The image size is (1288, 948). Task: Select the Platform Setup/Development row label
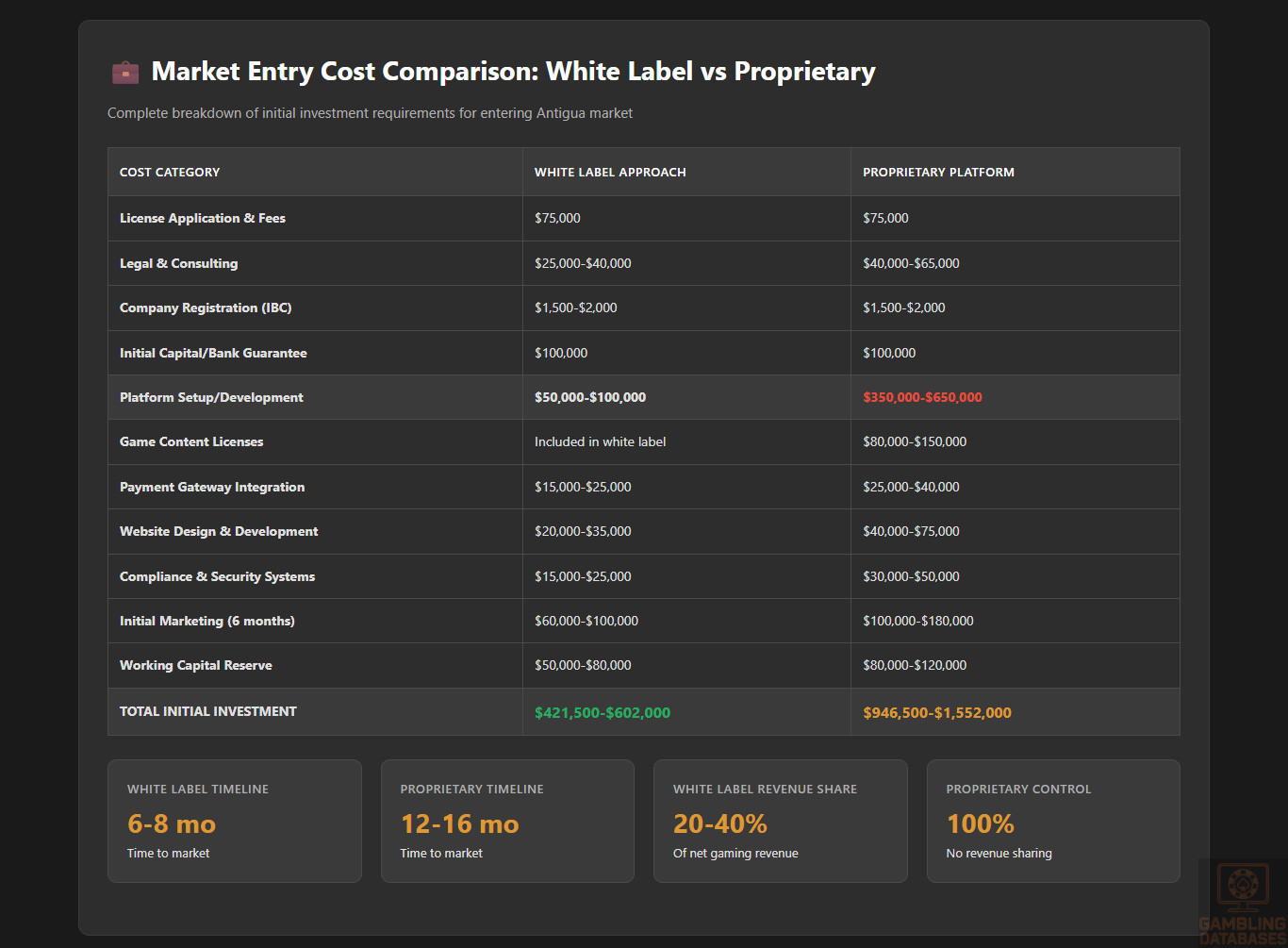point(211,397)
